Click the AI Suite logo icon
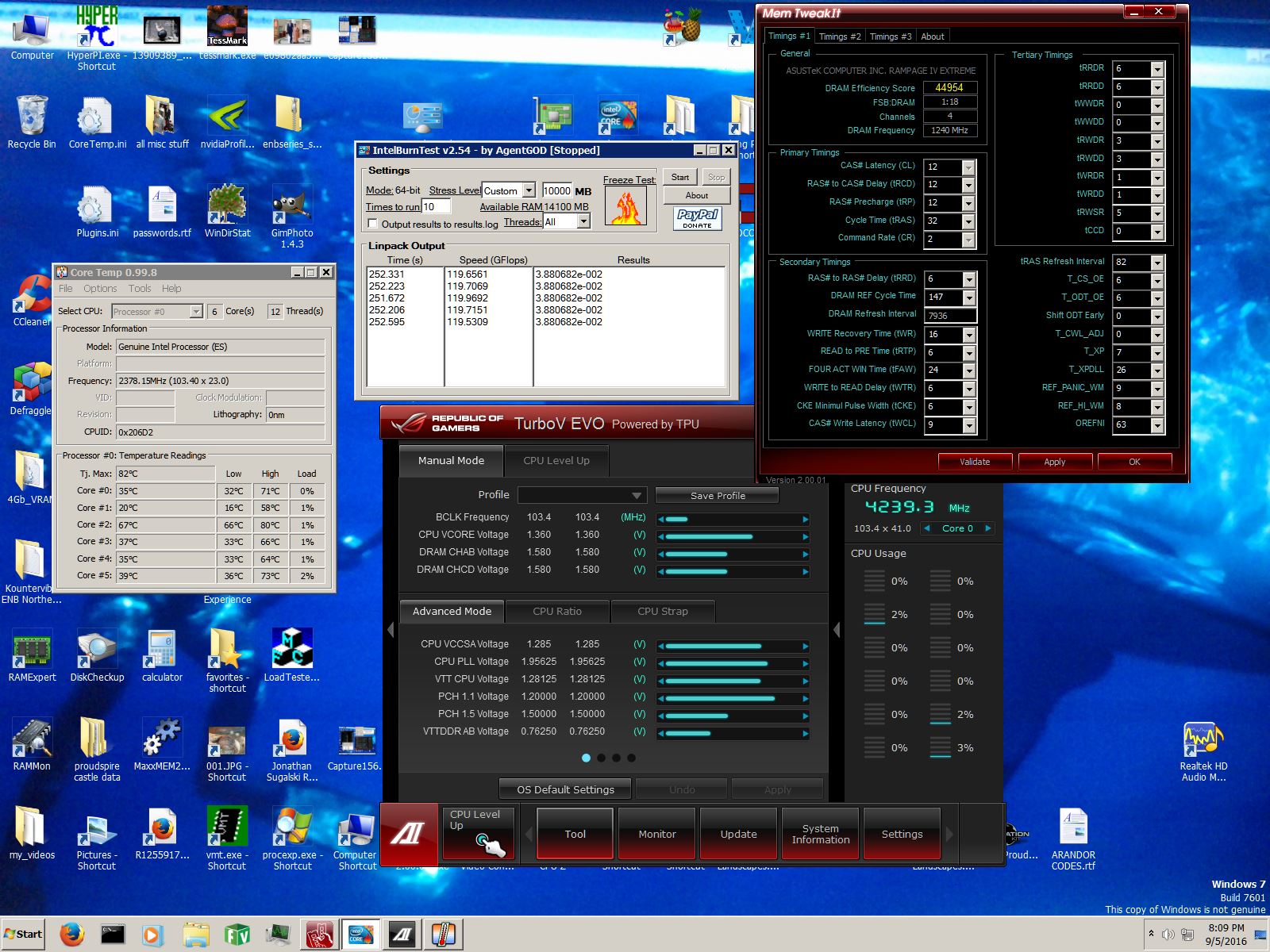Screen dimensions: 1270x952 point(410,833)
